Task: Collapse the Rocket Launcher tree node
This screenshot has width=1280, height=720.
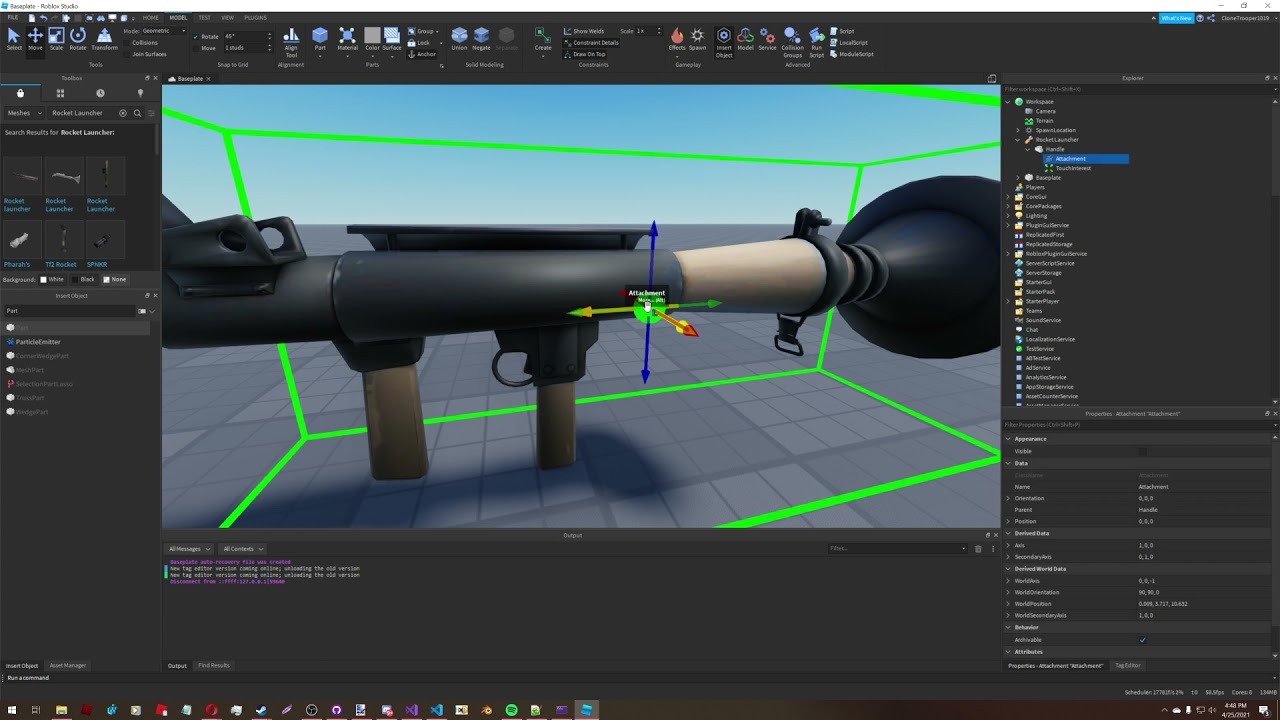Action: coord(1018,140)
